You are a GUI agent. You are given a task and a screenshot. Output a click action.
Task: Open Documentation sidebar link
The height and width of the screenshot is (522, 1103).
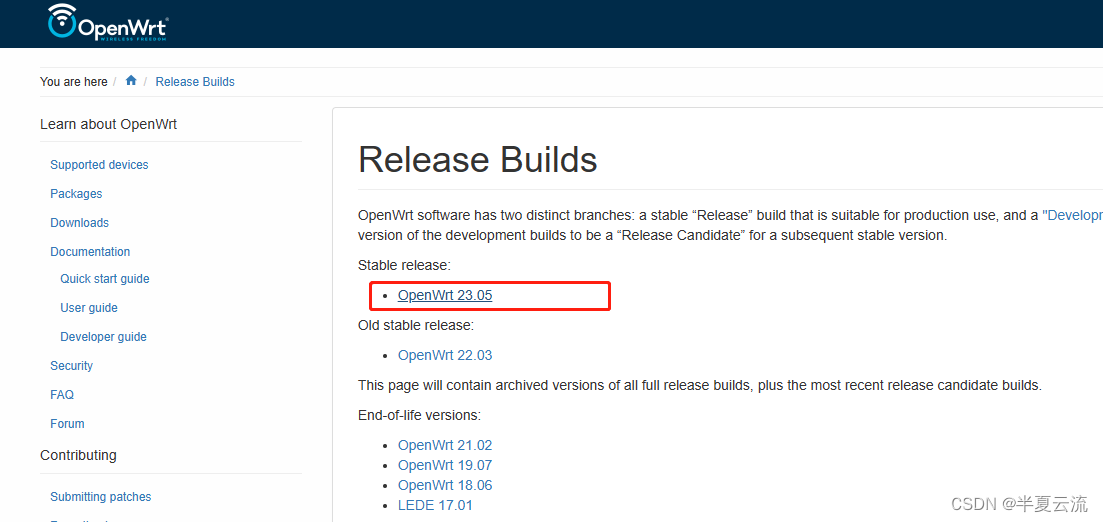tap(90, 251)
